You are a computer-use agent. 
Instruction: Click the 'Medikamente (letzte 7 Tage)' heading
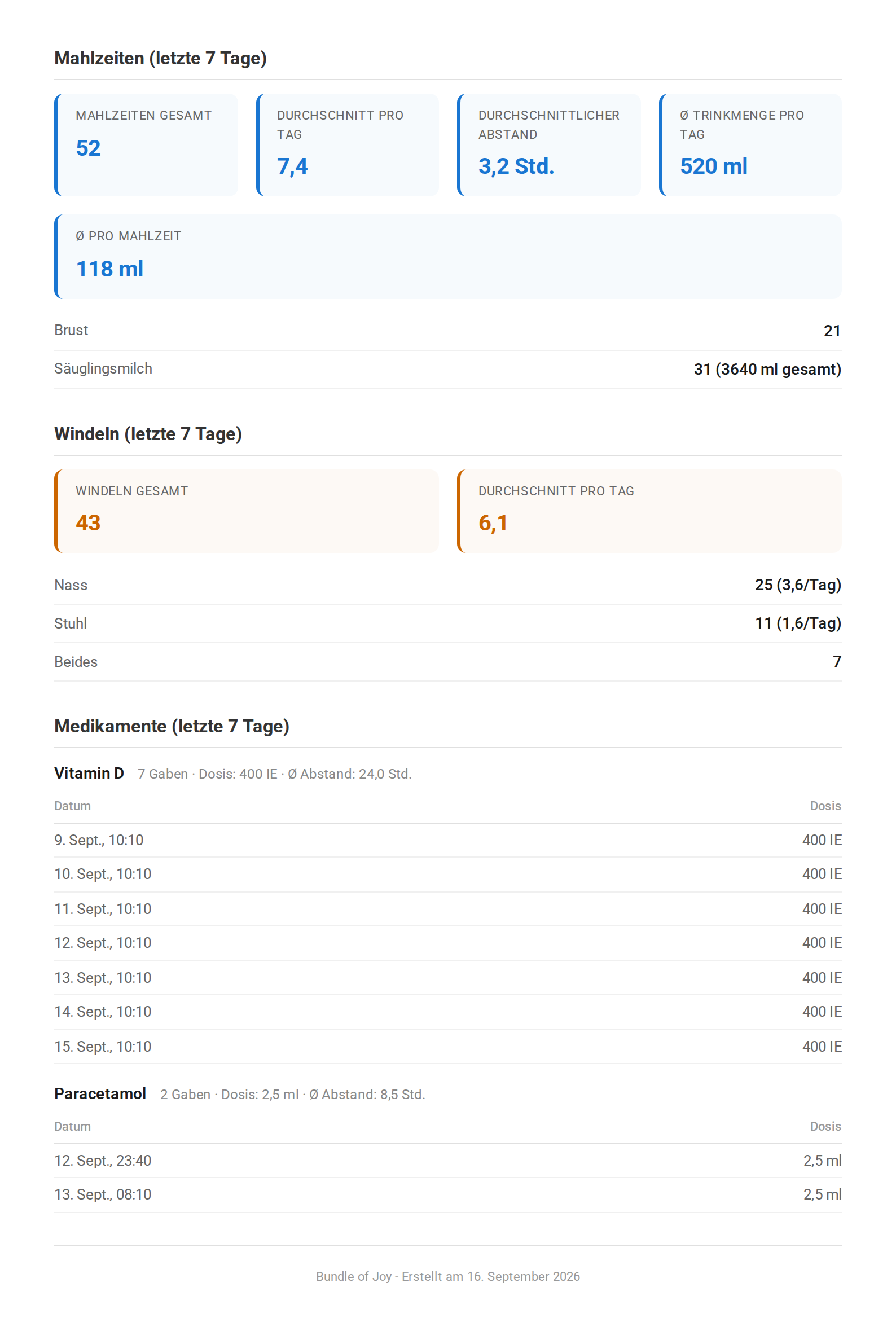(x=172, y=727)
